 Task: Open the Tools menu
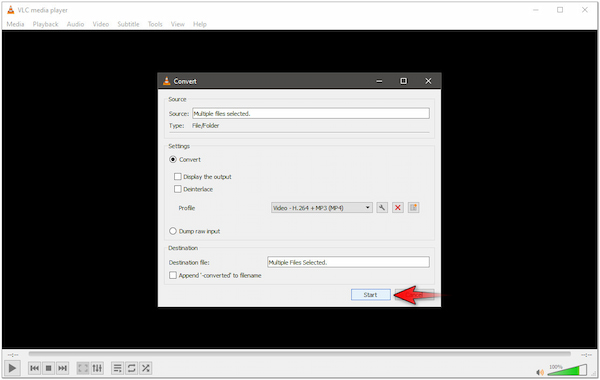(155, 24)
